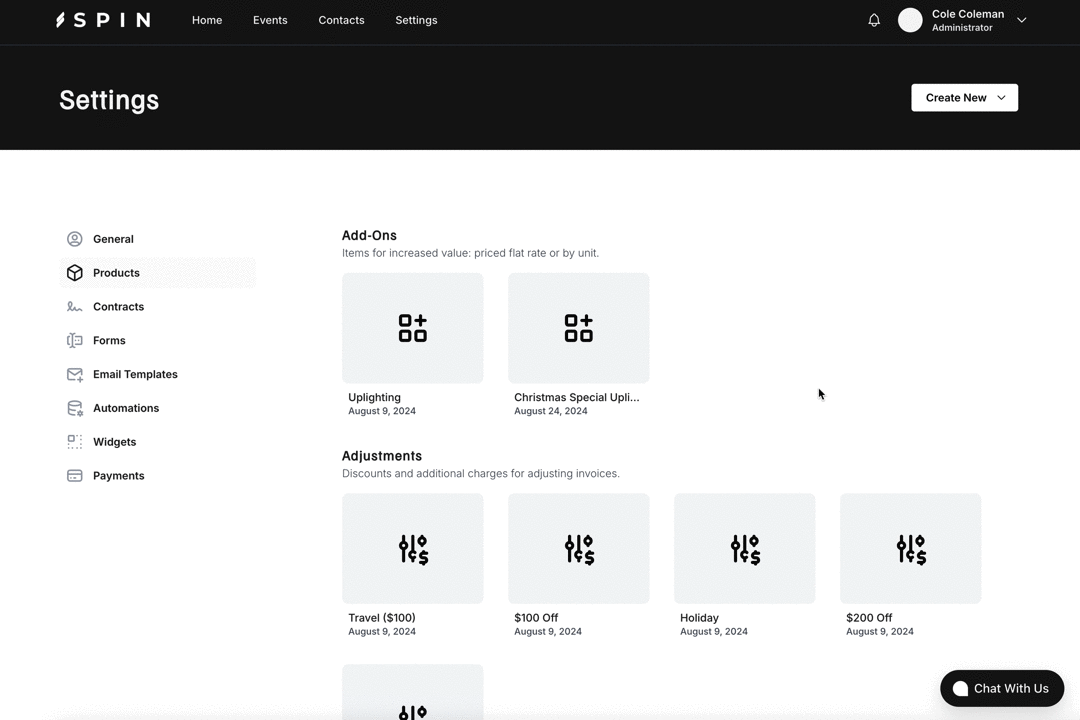The image size is (1080, 720).
Task: Open the Create New dropdown
Action: (x=964, y=98)
